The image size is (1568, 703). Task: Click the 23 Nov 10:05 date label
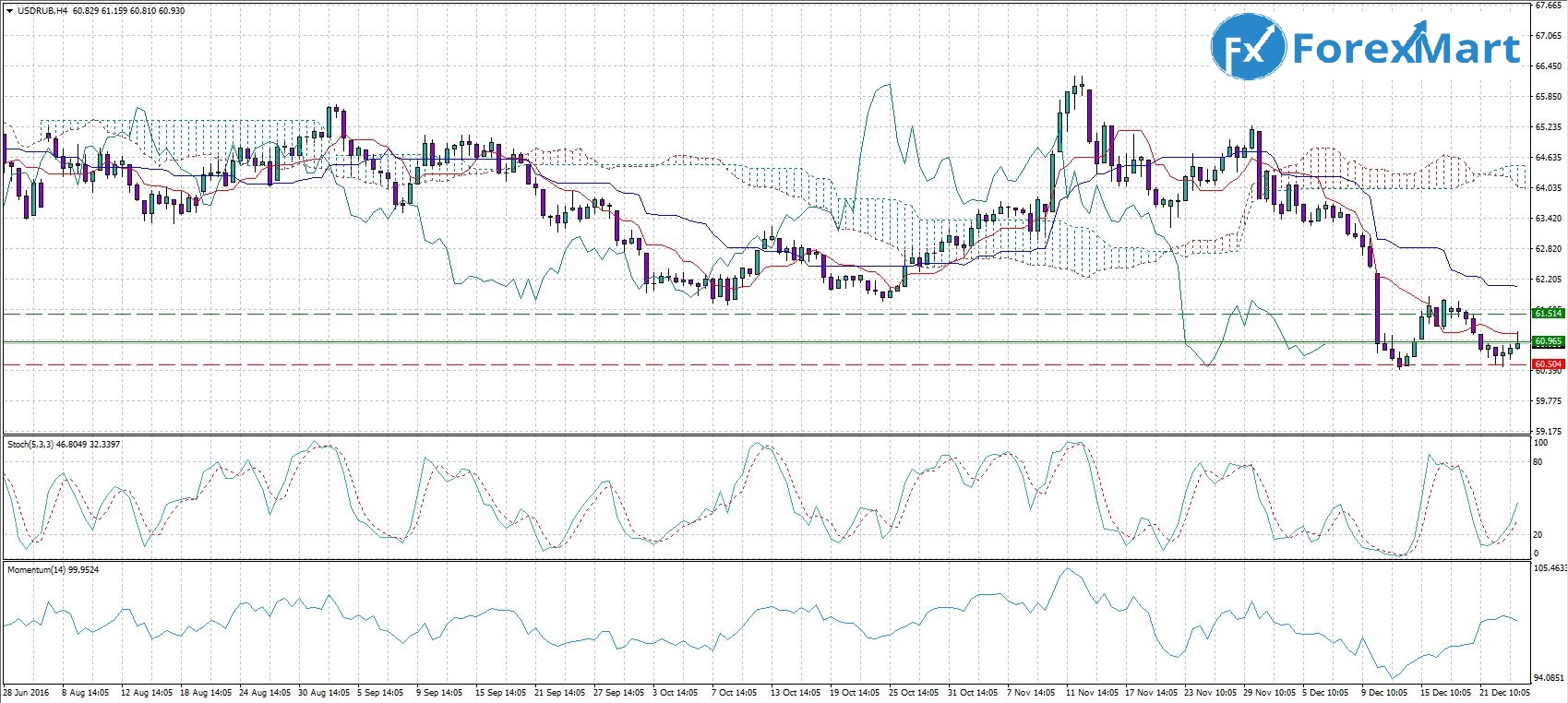point(1211,692)
